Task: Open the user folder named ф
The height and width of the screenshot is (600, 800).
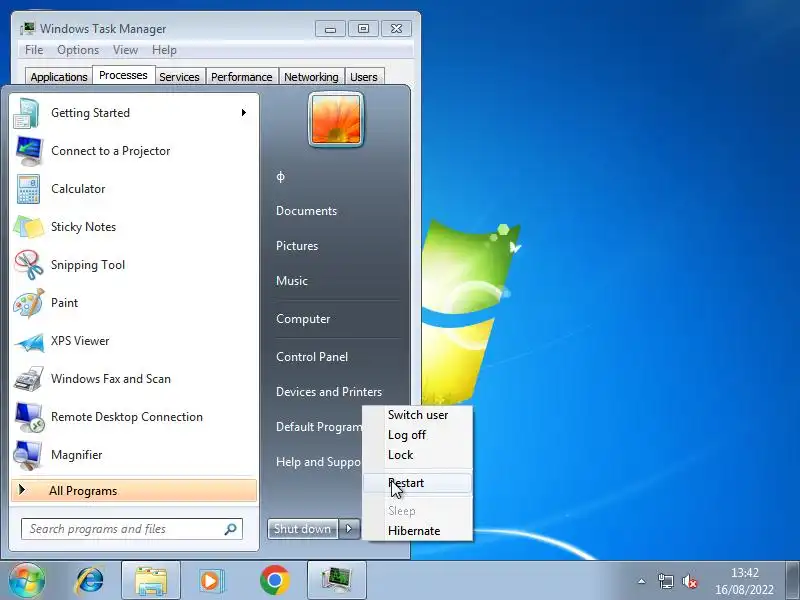Action: pos(281,177)
